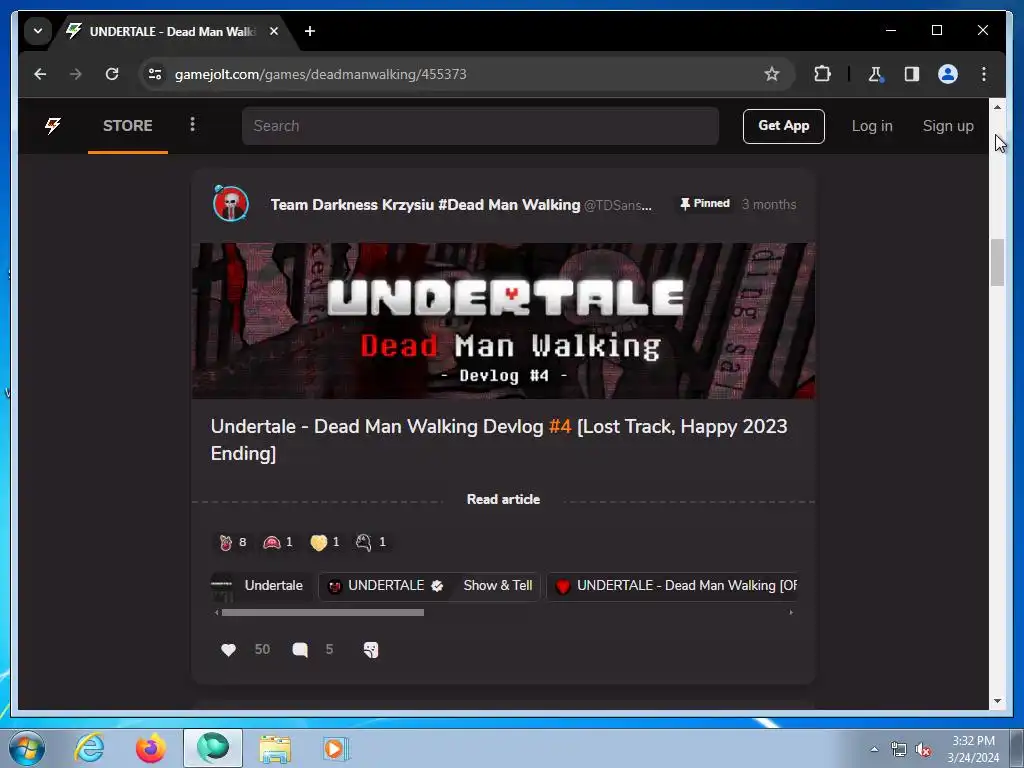Open the tab search dropdown
This screenshot has width=1024, height=768.
click(x=38, y=31)
